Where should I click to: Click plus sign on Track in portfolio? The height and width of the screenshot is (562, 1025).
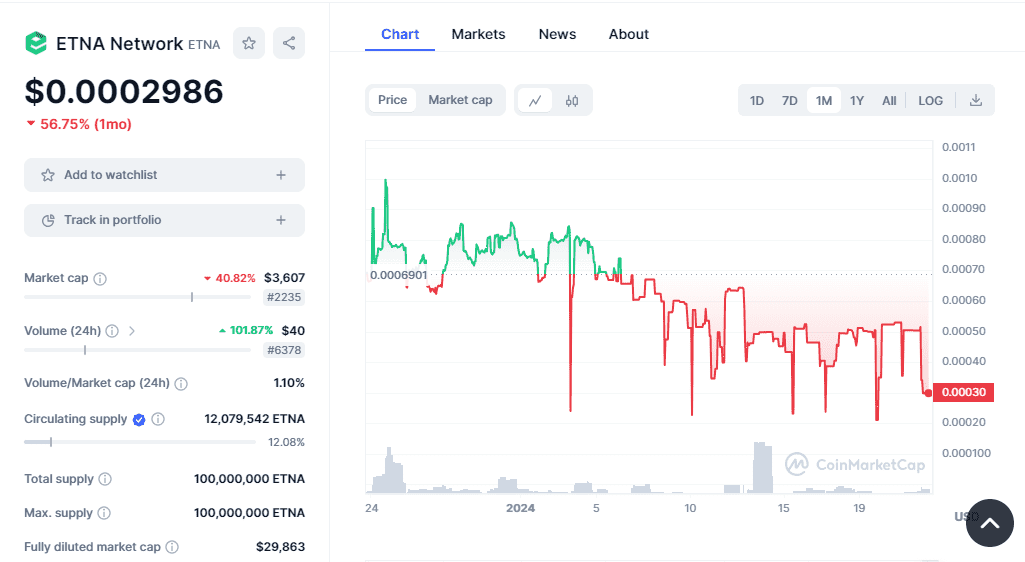click(x=281, y=220)
